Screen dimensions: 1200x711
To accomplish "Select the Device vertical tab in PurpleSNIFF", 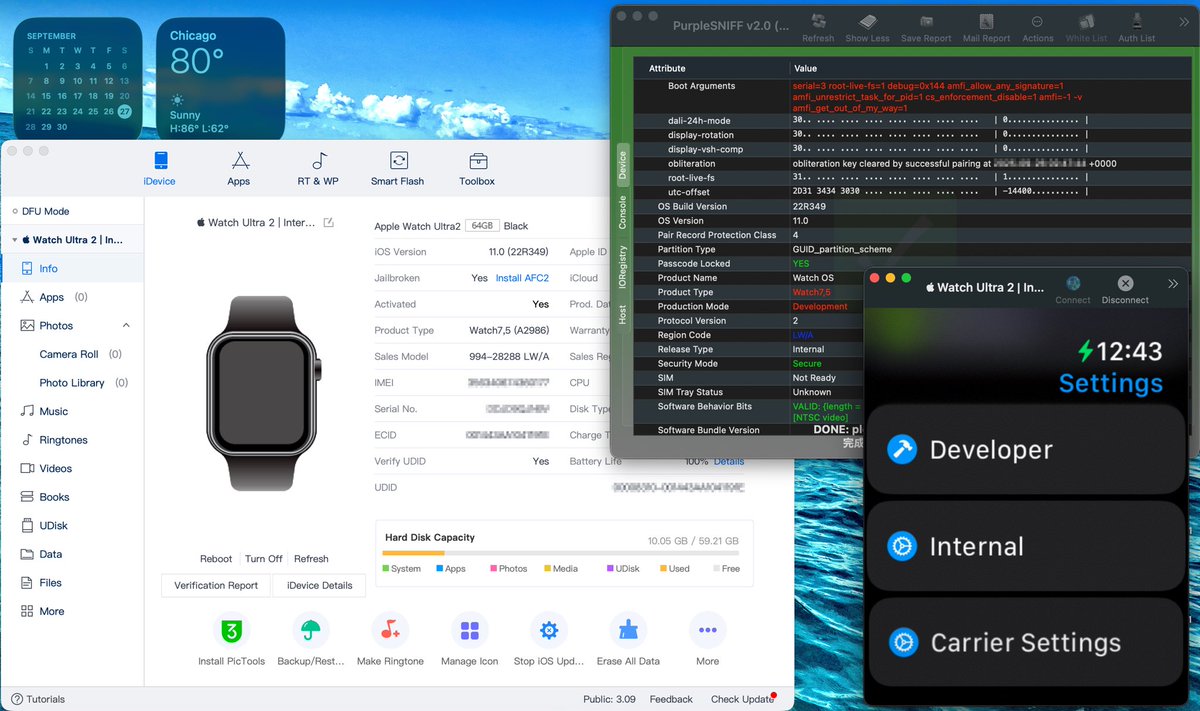I will click(x=622, y=166).
